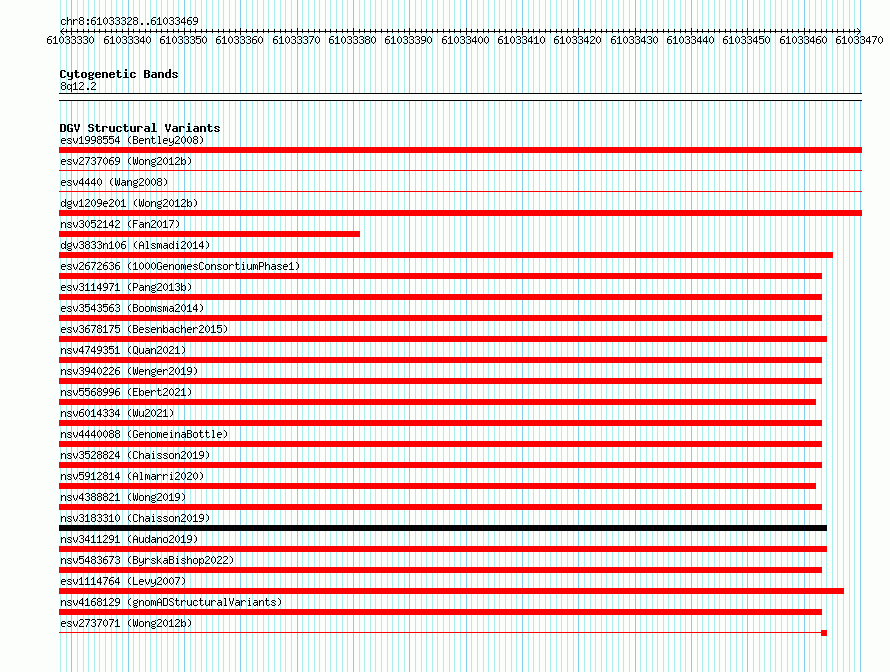
Task: Click the short red bar under nsv3052142
Action: [x=209, y=234]
